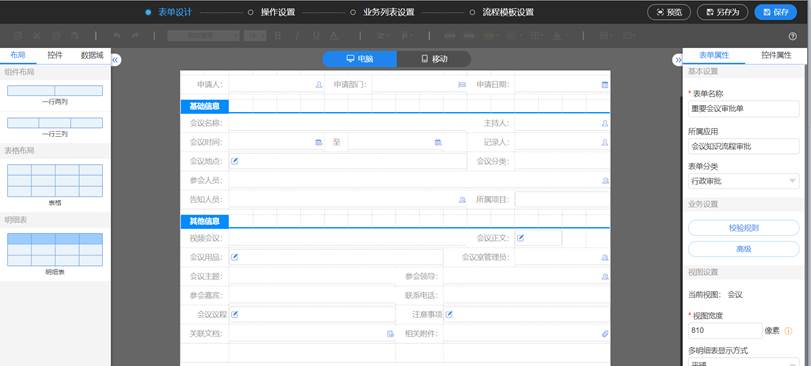Click the document link icon in 关联文档 field
The height and width of the screenshot is (366, 811).
coord(391,334)
